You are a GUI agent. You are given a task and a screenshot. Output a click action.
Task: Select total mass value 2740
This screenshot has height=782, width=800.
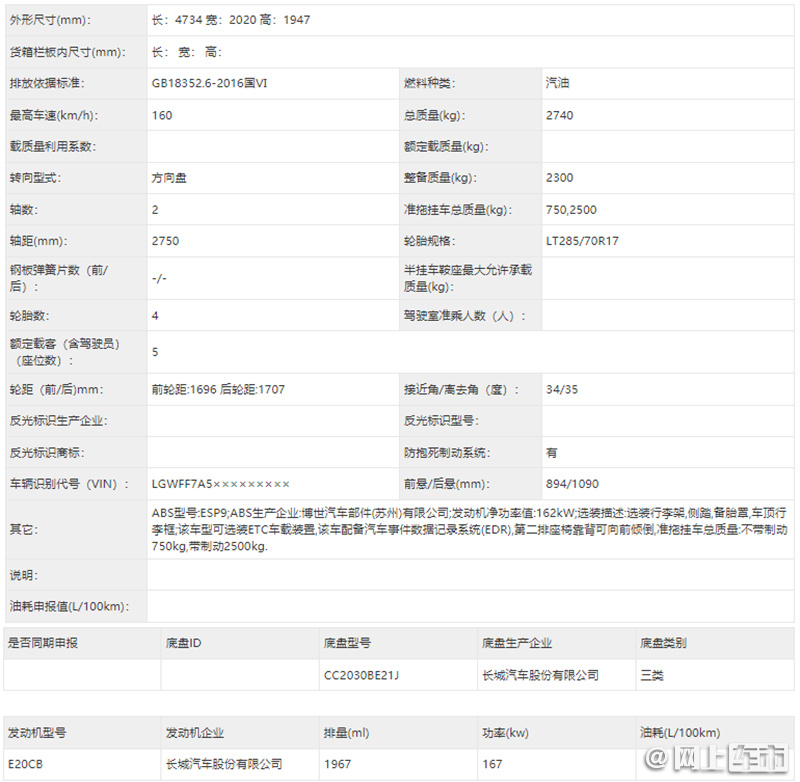[x=559, y=115]
